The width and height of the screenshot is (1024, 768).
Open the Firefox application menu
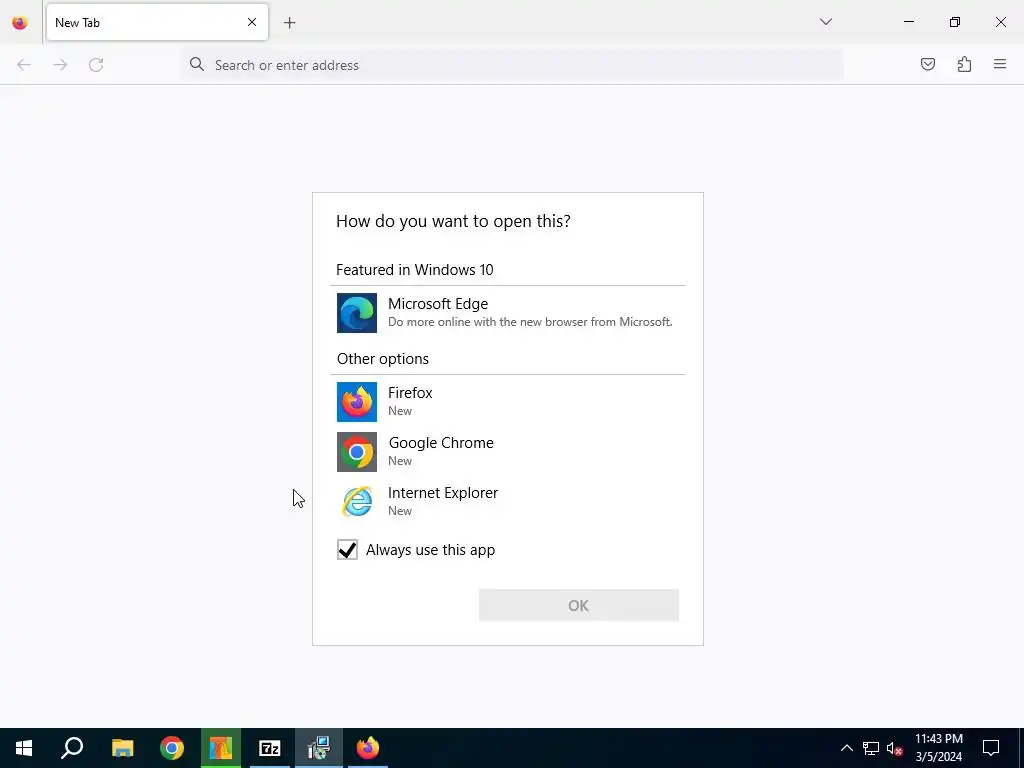1000,64
